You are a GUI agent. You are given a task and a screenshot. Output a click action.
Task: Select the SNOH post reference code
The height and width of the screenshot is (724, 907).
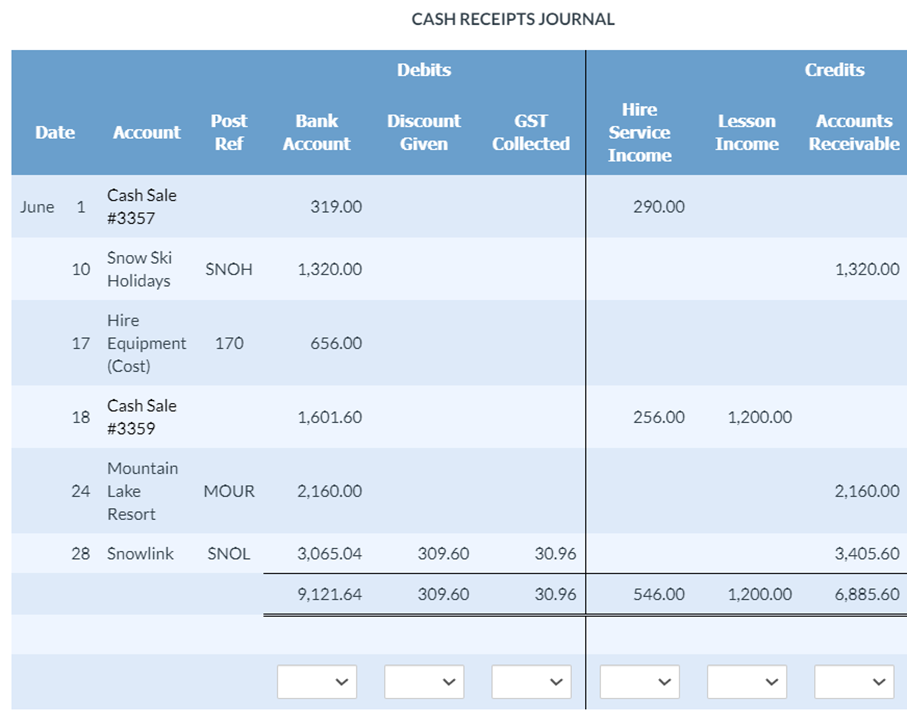(x=229, y=269)
